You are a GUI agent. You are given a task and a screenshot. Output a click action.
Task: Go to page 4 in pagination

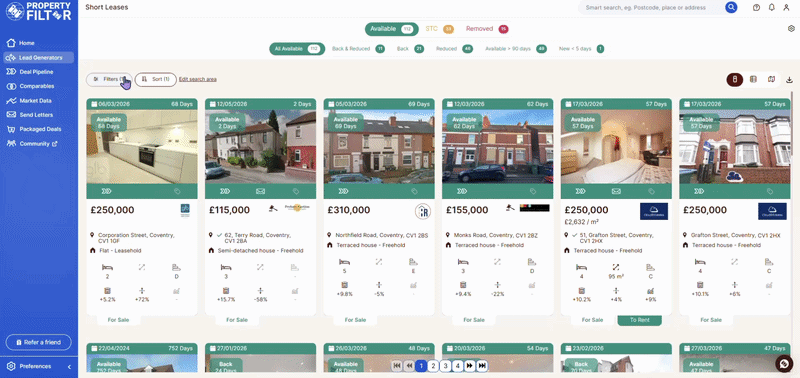click(x=458, y=366)
